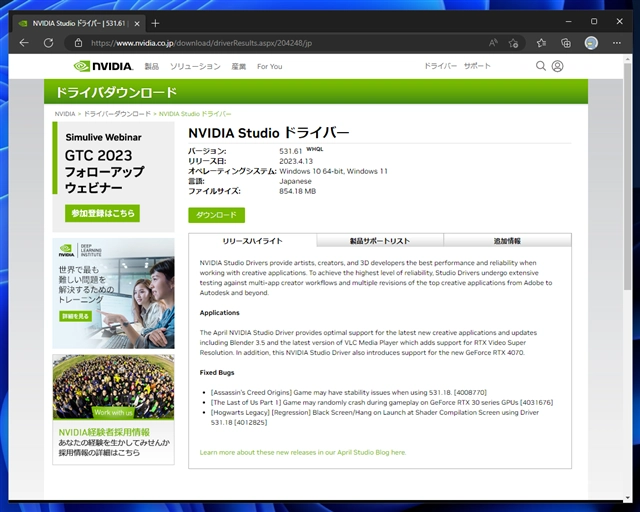Click Assassin's Creed Origins bug entry
The image size is (640, 512).
[x=349, y=392]
